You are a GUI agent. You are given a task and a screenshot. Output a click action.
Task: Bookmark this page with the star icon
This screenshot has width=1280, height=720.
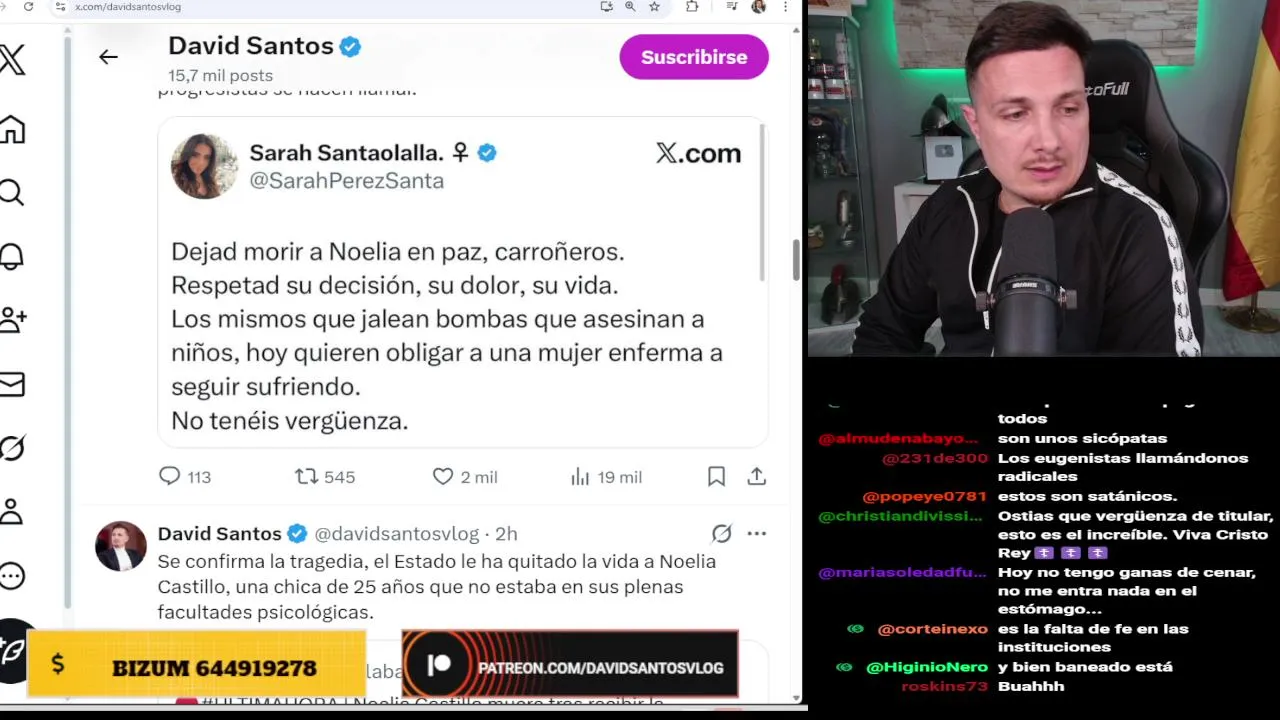click(654, 6)
